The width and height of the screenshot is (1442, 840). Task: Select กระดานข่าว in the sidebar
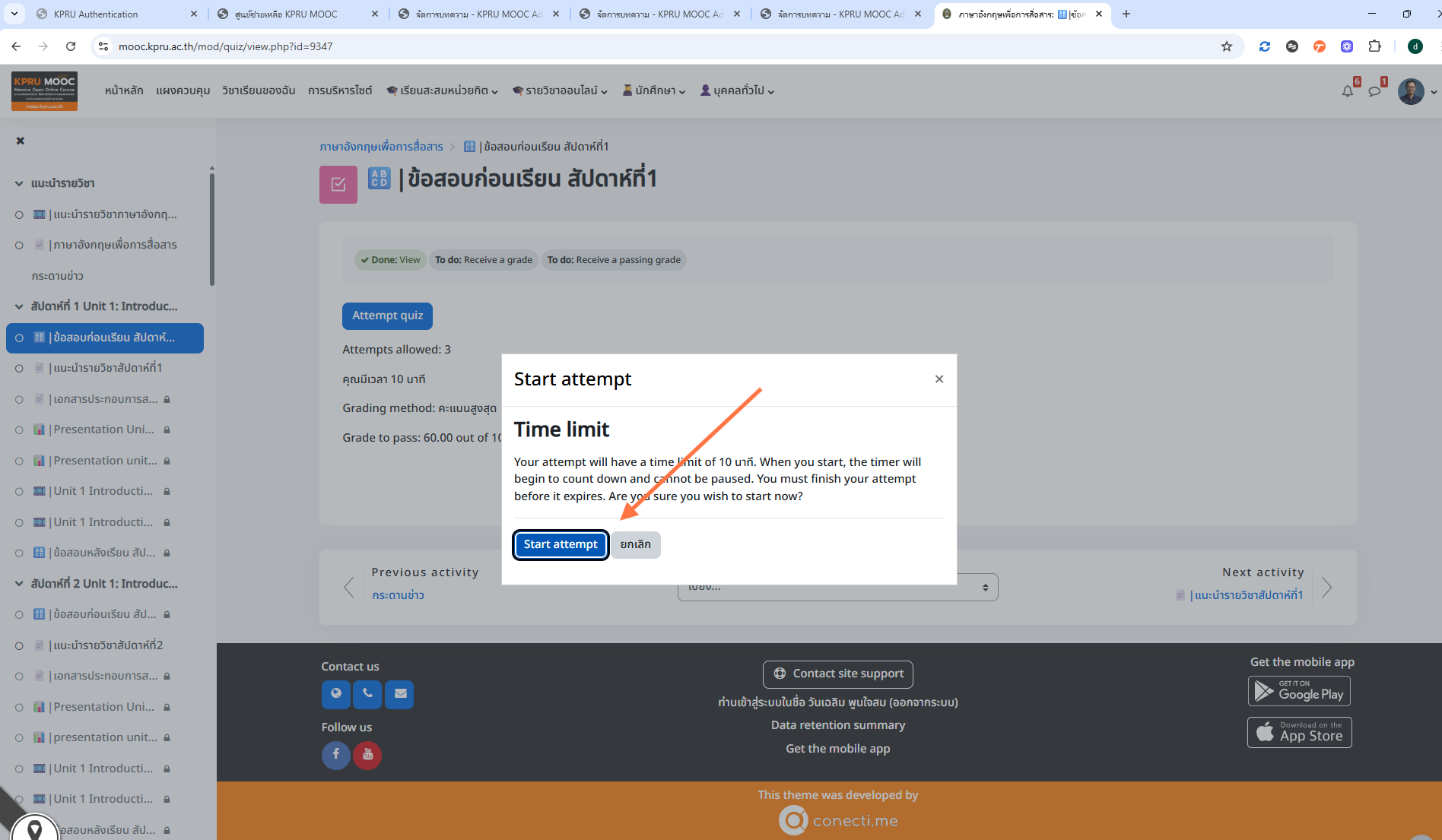[x=58, y=276]
